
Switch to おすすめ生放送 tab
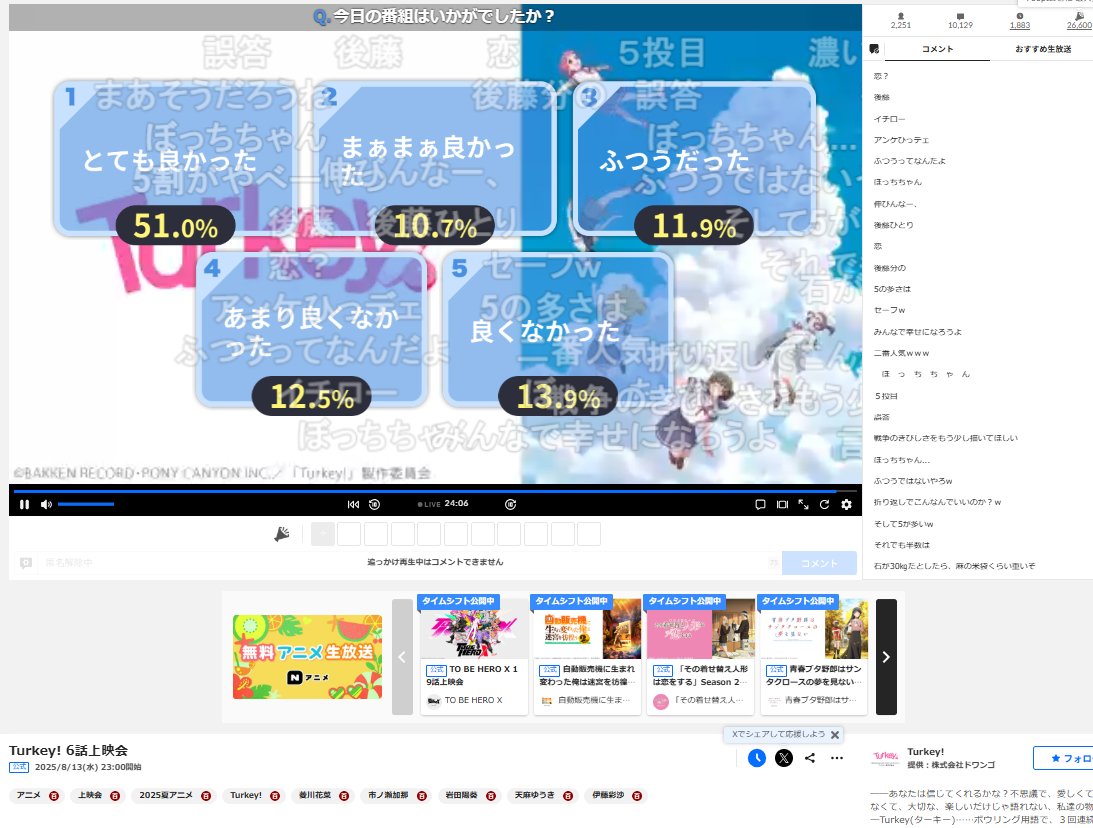pyautogui.click(x=1043, y=49)
